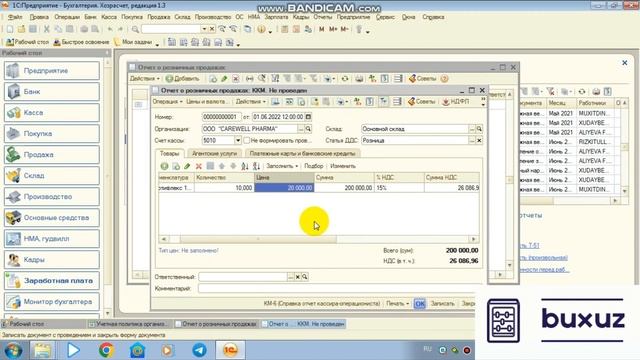Viewport: 640px width, 360px height.
Task: Open Продажа menu in the menu bar
Action: tap(158, 17)
